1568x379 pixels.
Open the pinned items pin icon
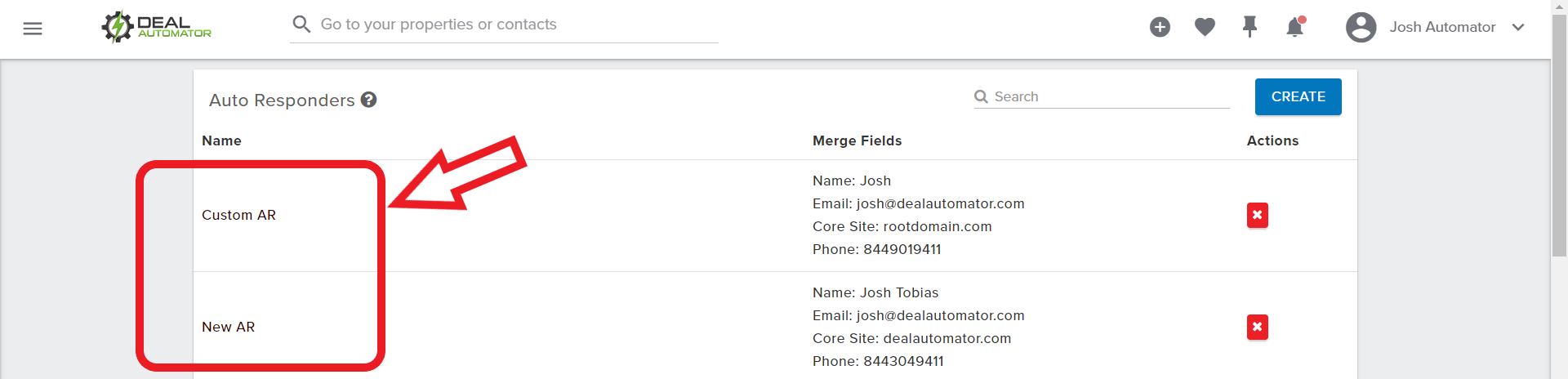pos(1249,27)
